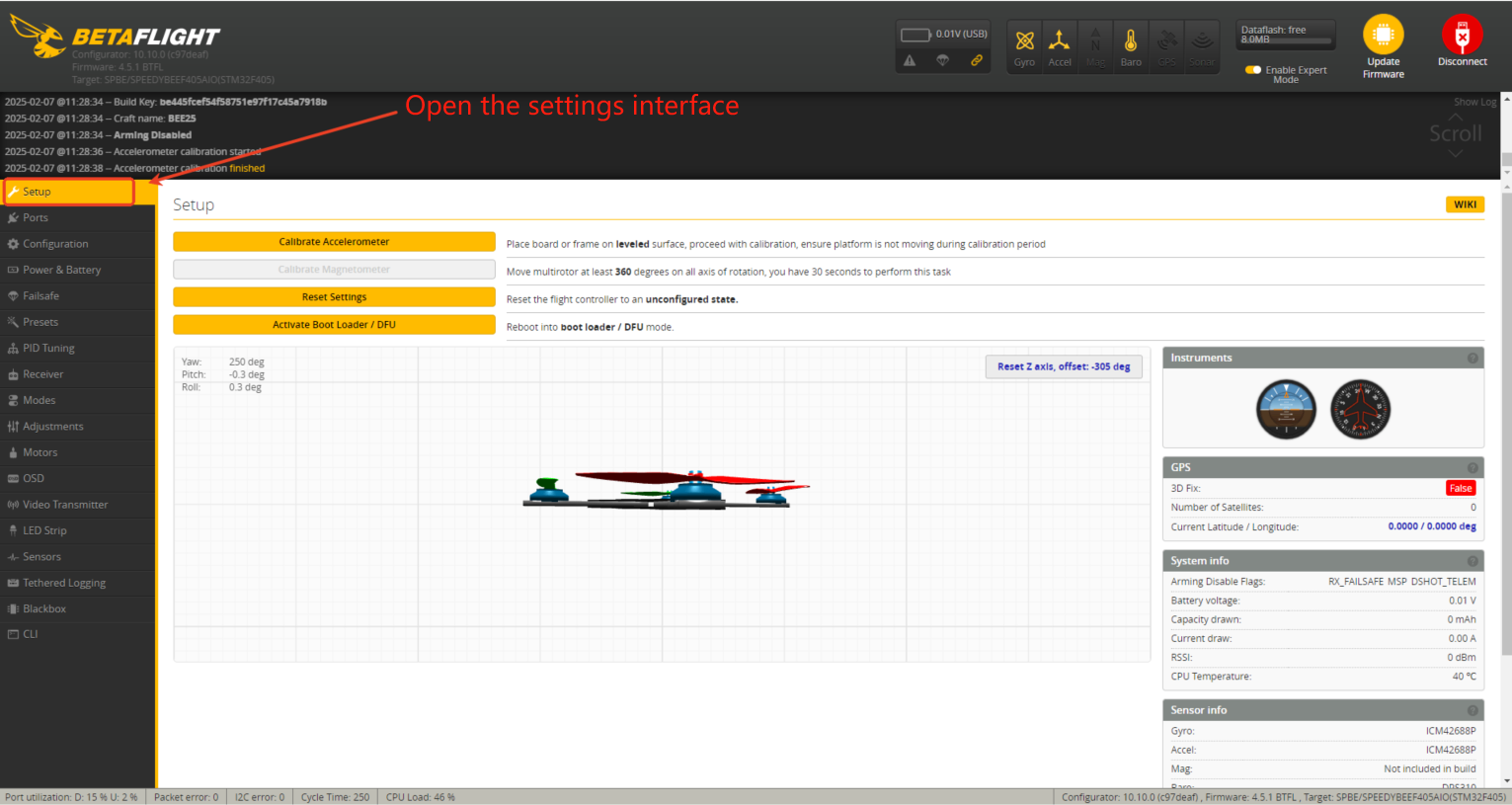The image size is (1512, 805).
Task: Click Reset Z axis offset button
Action: 1064,366
